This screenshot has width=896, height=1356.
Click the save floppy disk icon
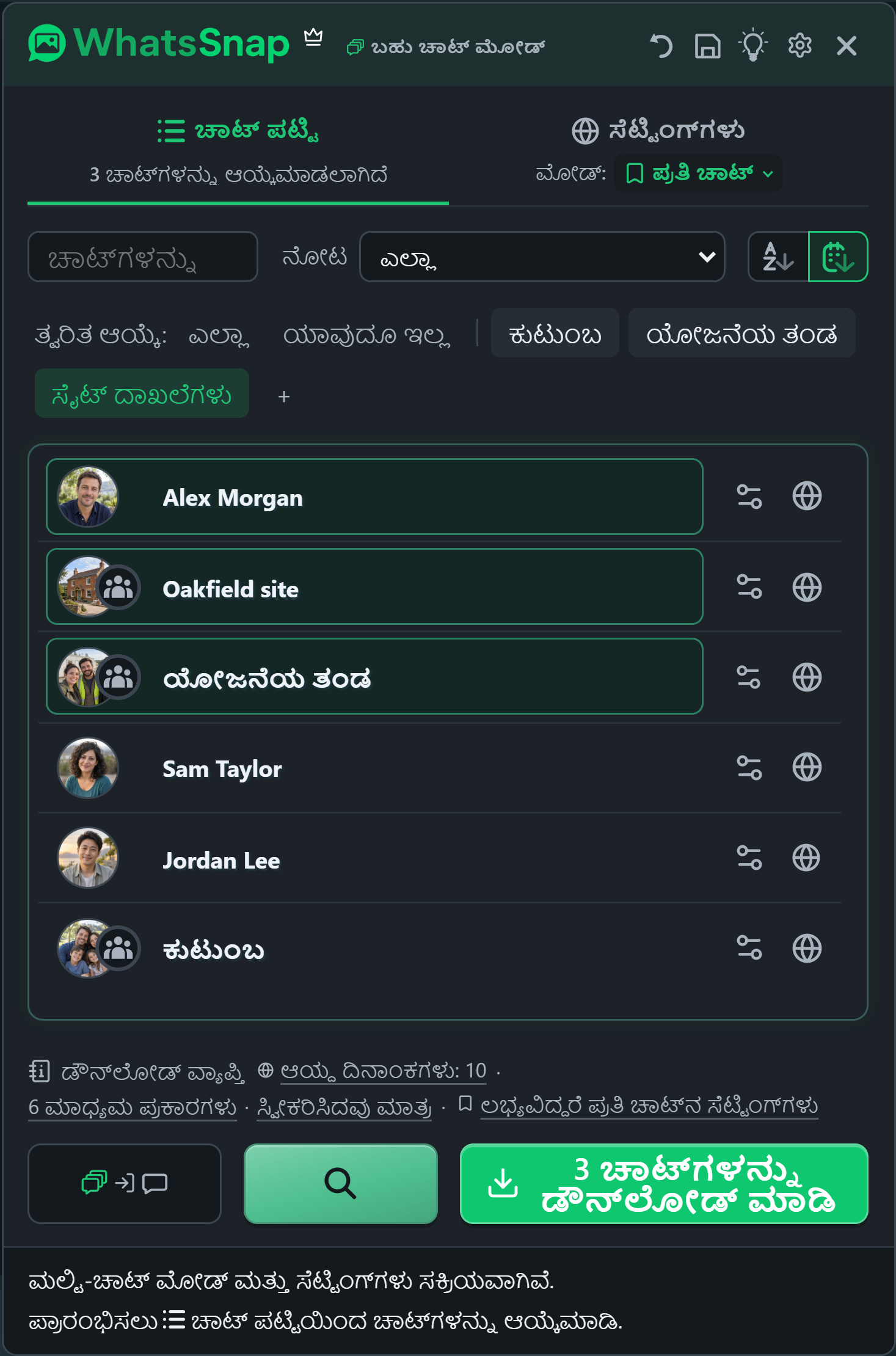pos(707,46)
